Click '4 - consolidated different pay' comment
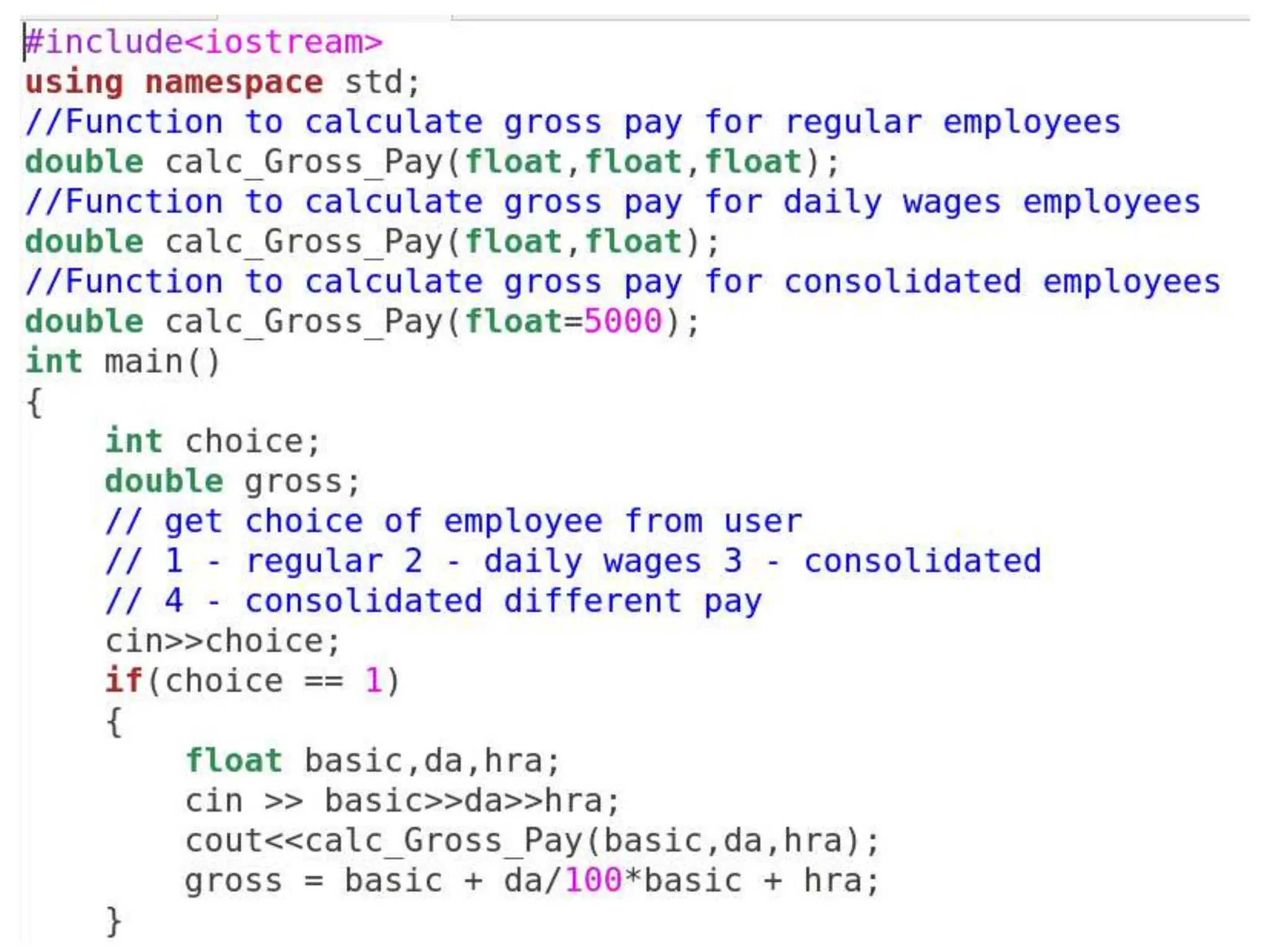1270x952 pixels. 433,601
